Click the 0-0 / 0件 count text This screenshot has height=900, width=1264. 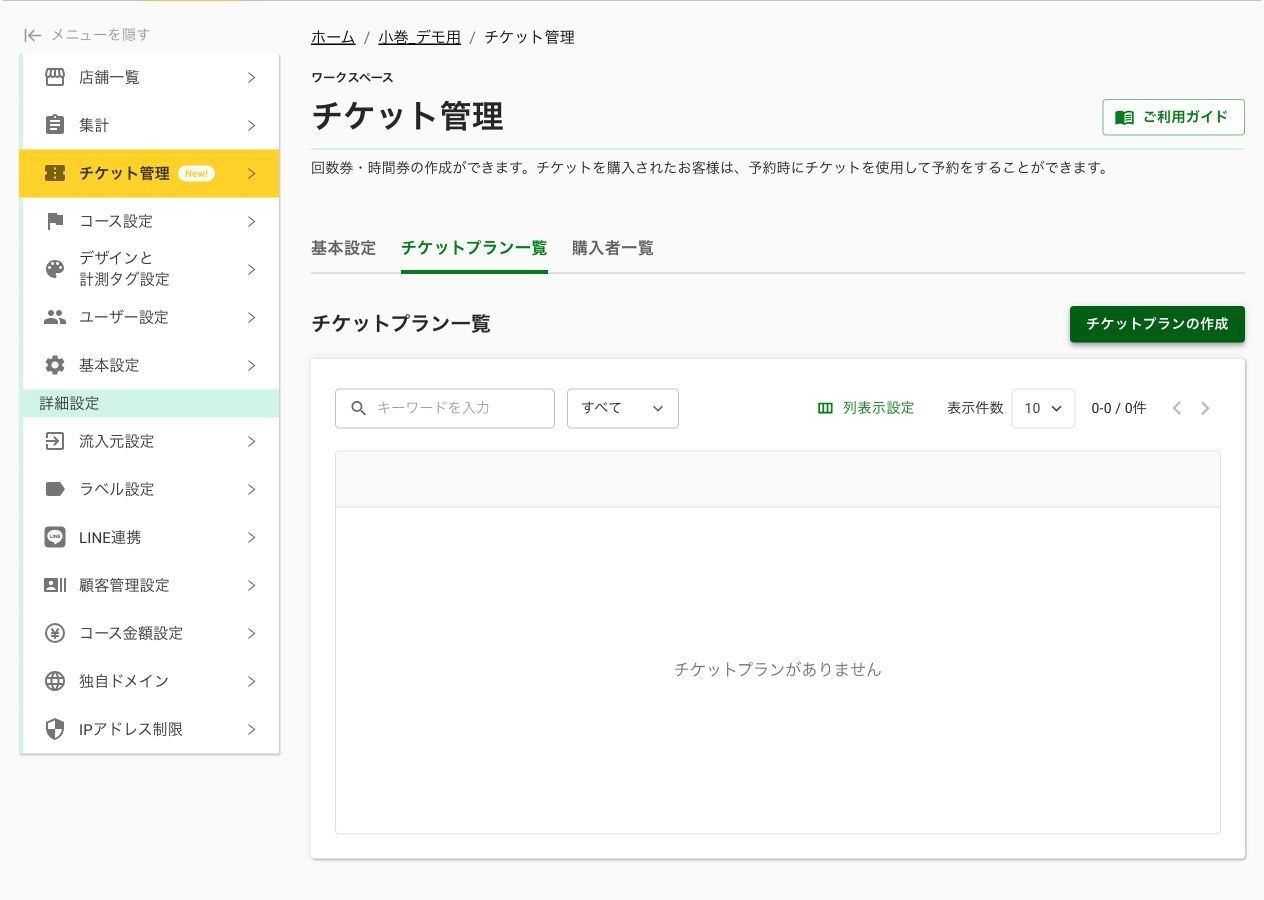(1119, 408)
